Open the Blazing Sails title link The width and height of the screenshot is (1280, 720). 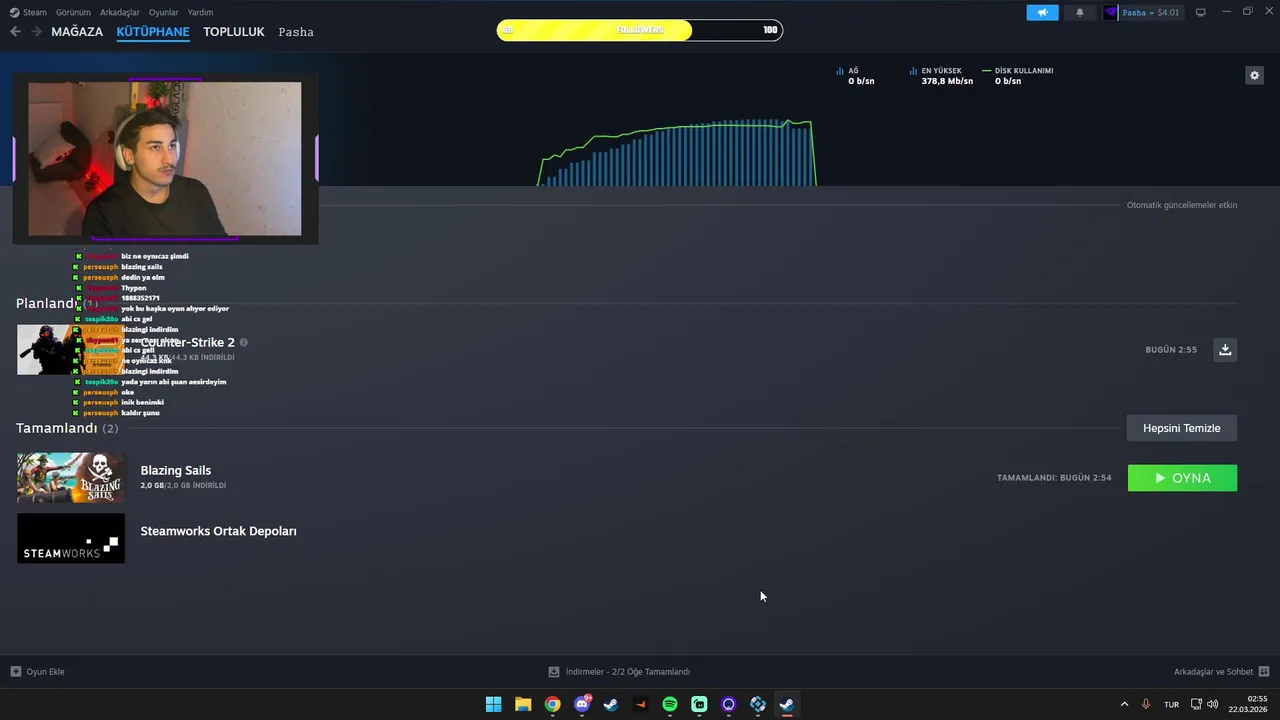(176, 470)
